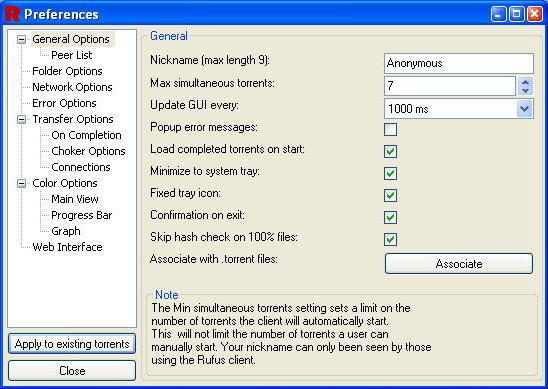Toggle Minimize to system tray checkbox

(390, 173)
